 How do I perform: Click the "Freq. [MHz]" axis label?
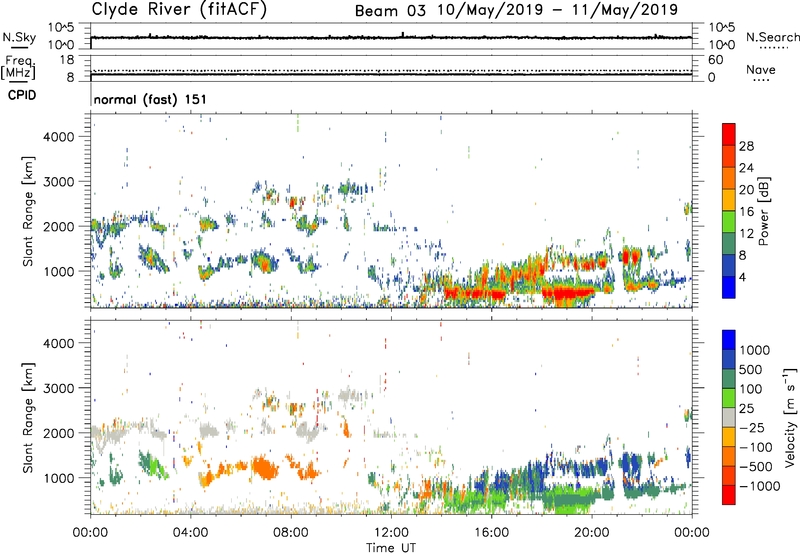pos(18,67)
